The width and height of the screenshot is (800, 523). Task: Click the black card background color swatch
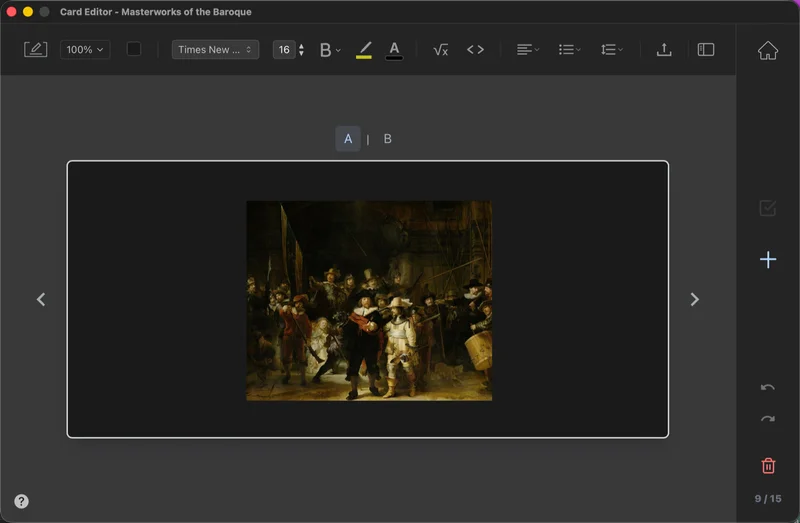(x=134, y=49)
